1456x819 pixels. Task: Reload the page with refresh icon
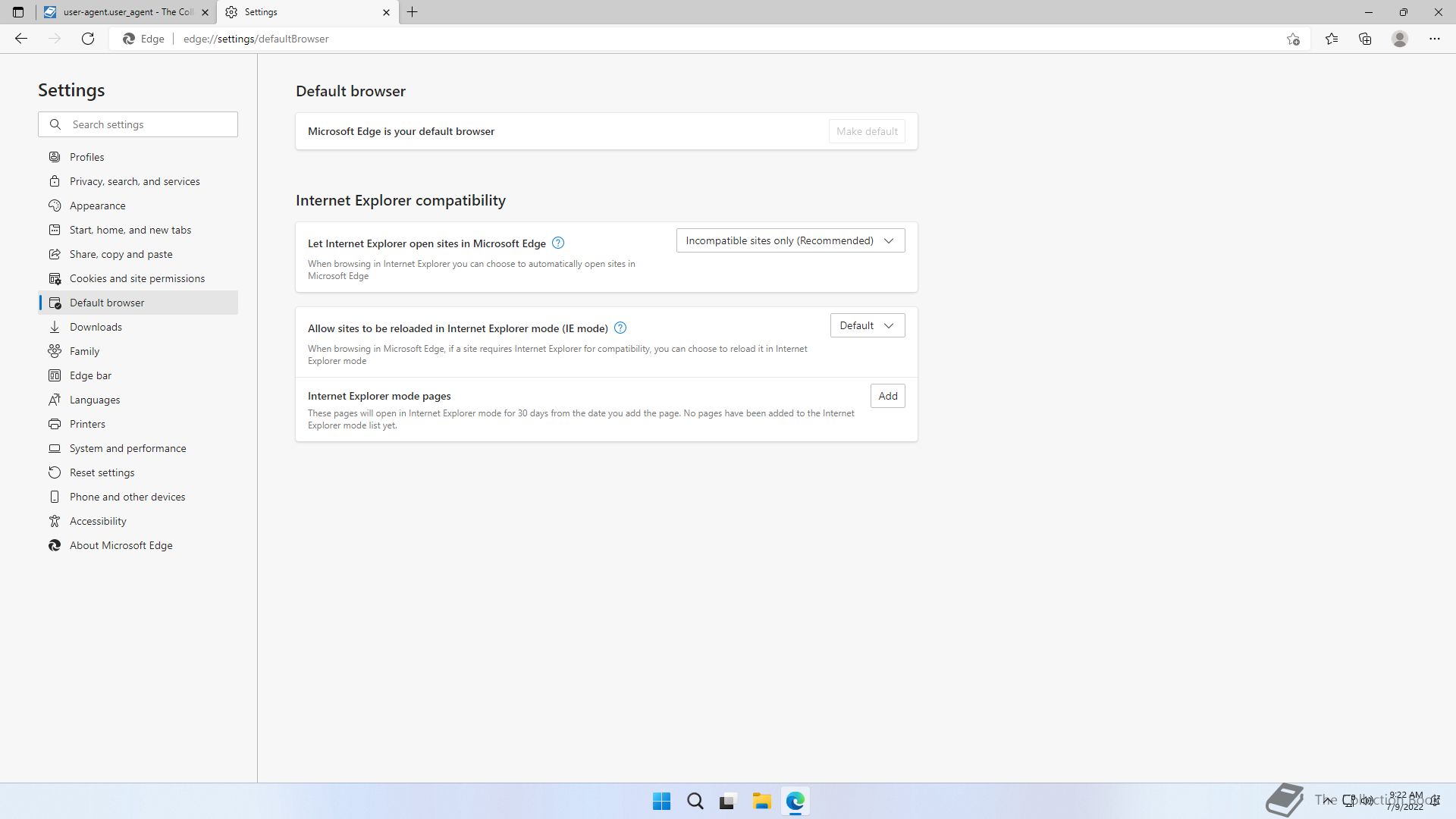[88, 39]
